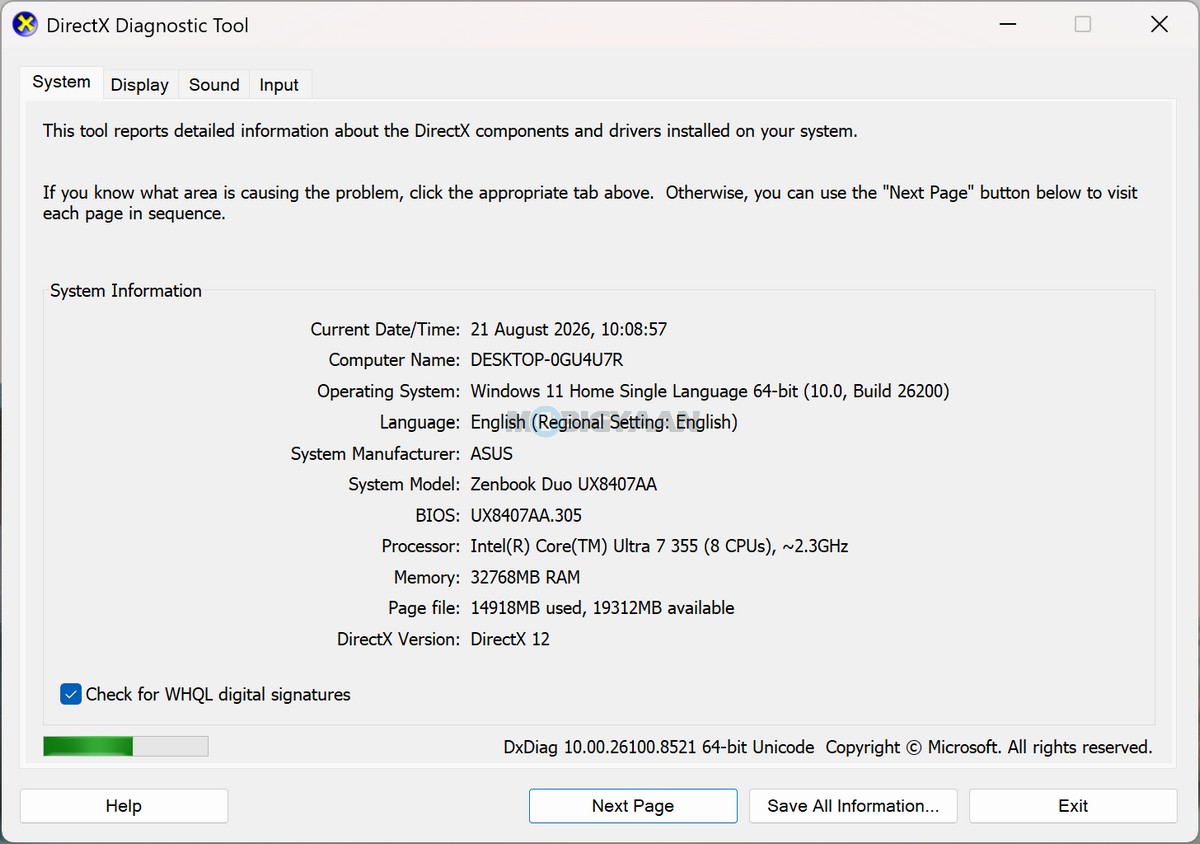Click the Operating System label
Viewport: 1200px width, 844px height.
pos(389,391)
